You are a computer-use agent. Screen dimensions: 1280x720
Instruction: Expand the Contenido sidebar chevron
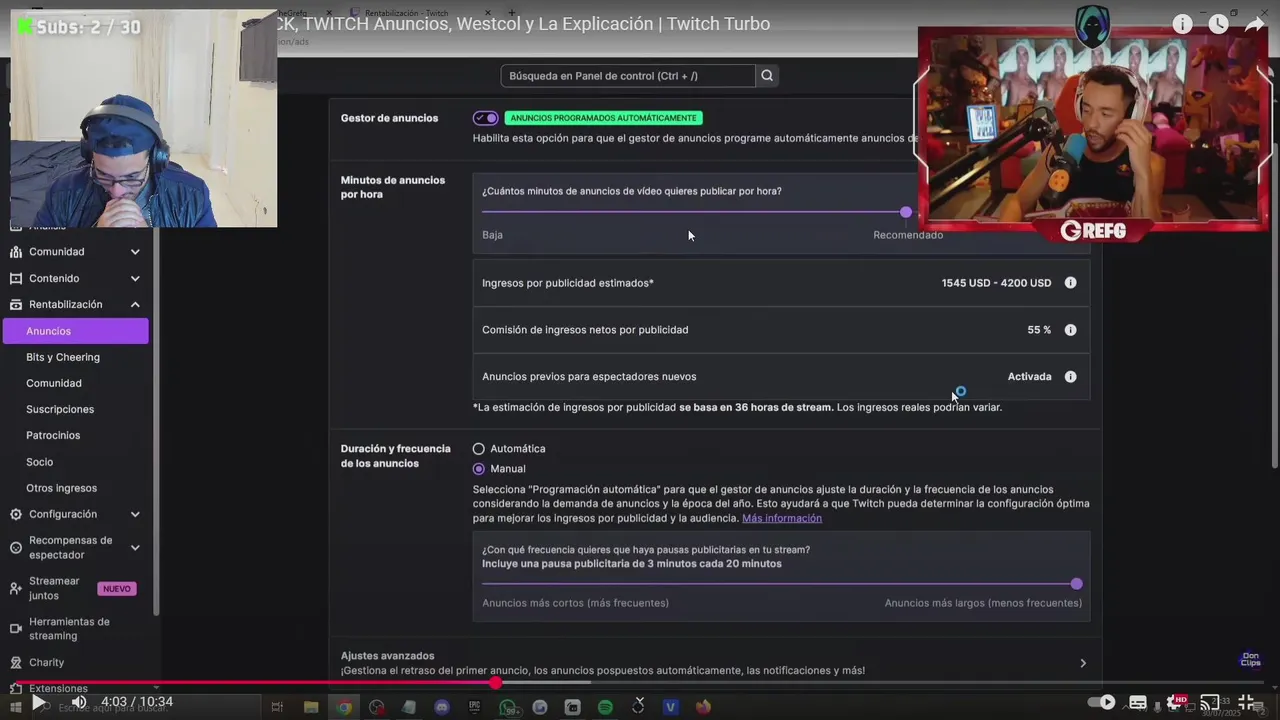(x=135, y=279)
